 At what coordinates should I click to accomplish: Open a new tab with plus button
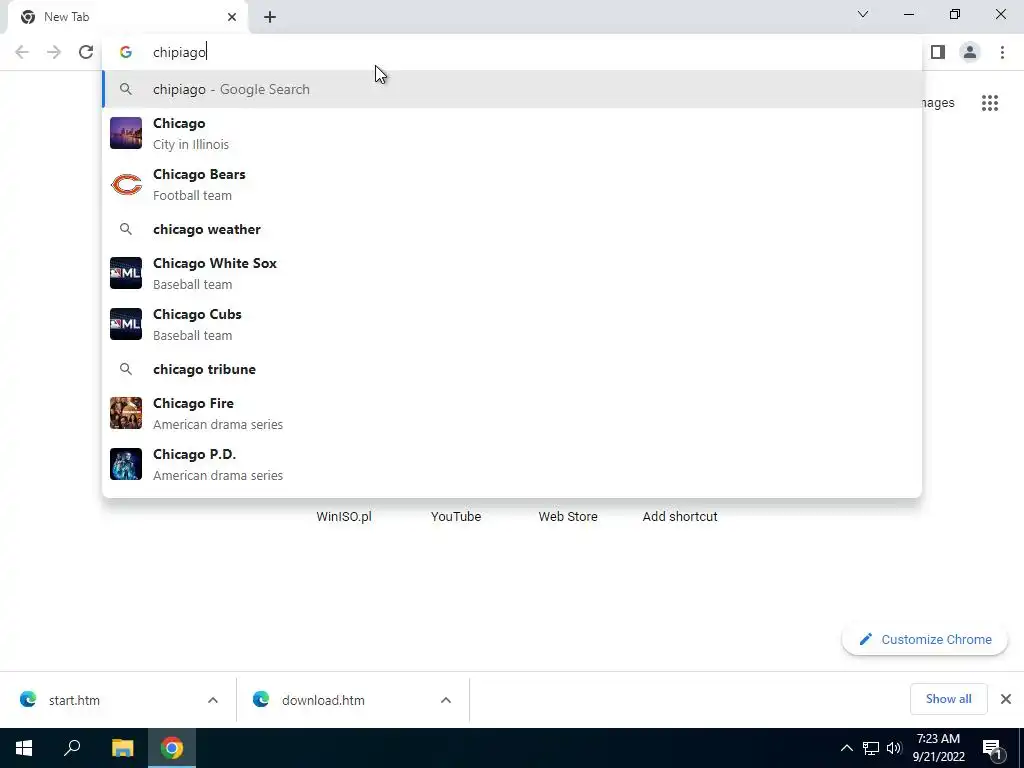pyautogui.click(x=270, y=17)
